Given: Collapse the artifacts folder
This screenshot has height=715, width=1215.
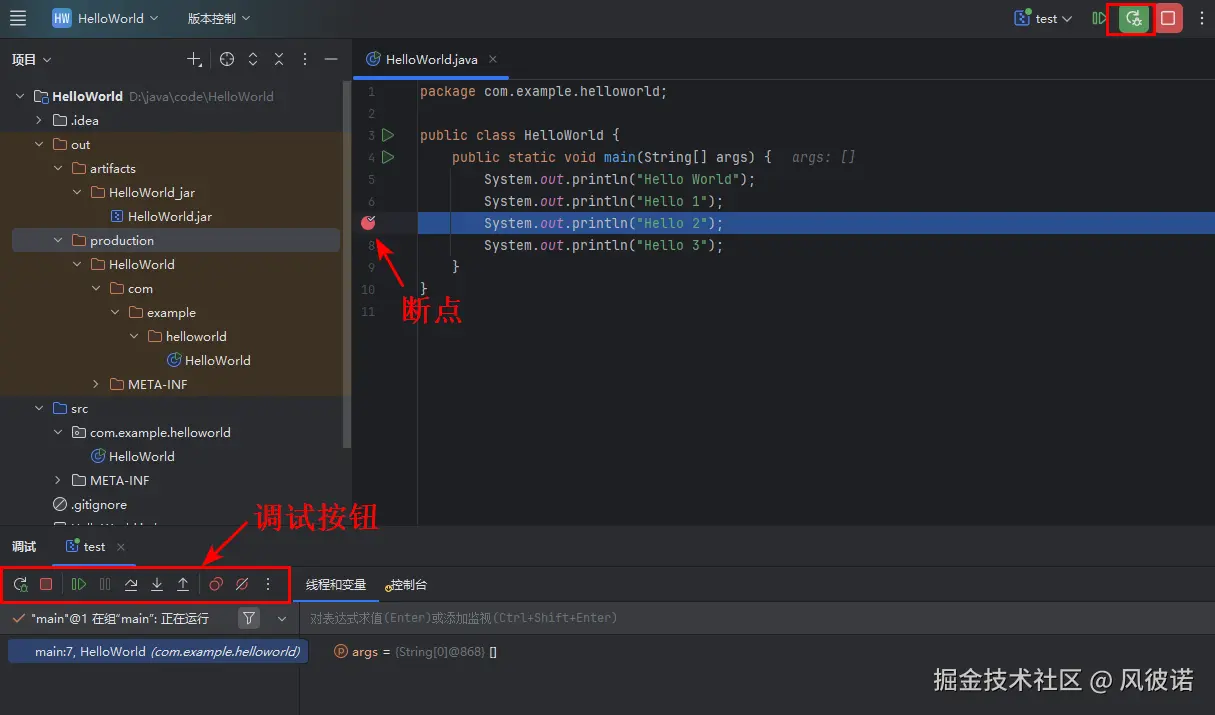Looking at the screenshot, I should tap(59, 168).
